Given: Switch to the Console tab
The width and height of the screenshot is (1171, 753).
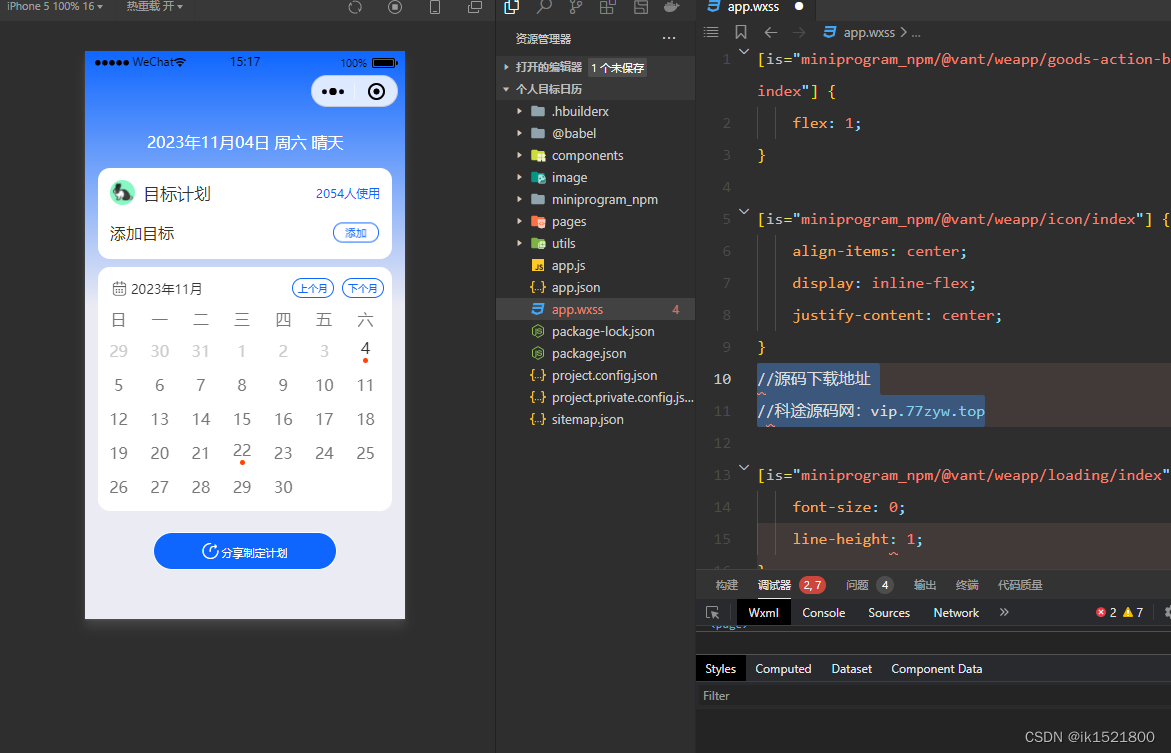Looking at the screenshot, I should [x=824, y=613].
